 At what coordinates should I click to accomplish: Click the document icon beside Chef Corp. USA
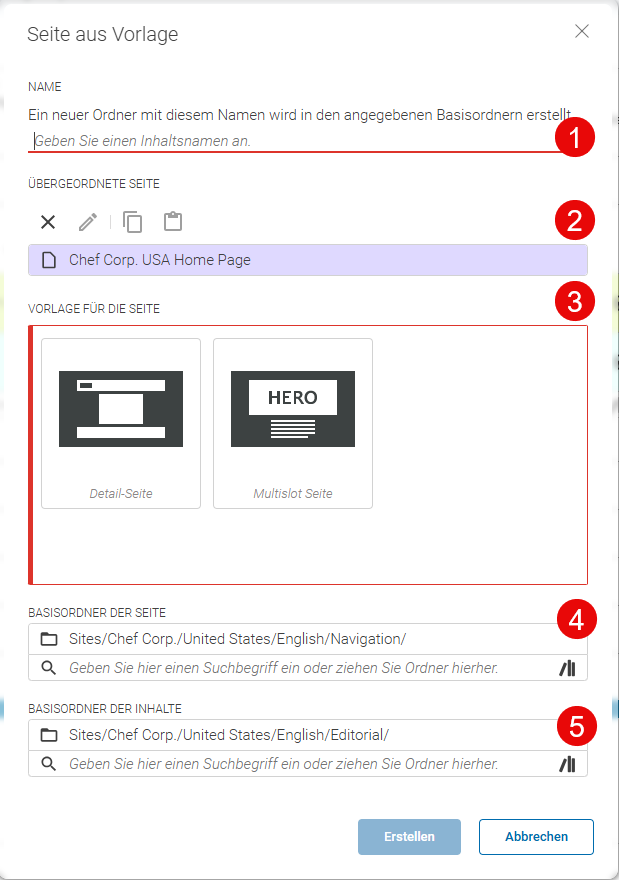click(x=49, y=260)
